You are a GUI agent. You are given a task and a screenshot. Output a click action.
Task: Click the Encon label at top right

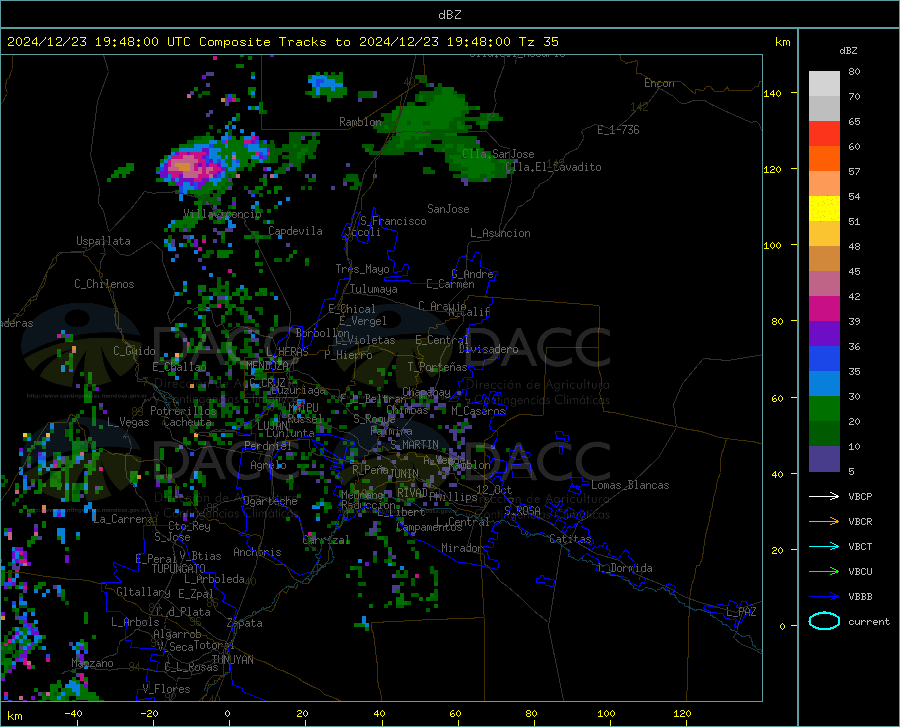coord(659,83)
